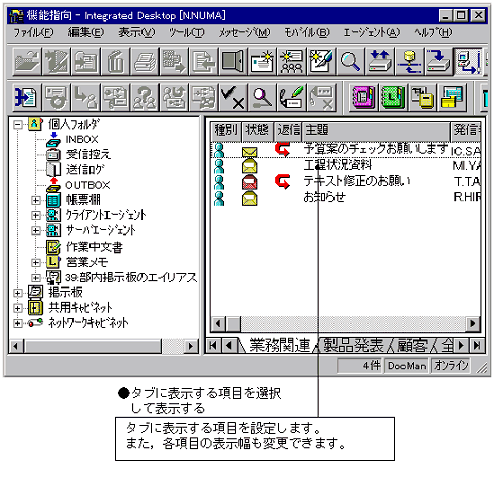This screenshot has height=477, width=494.
Task: Expand the 営業メモ node
Action: [35, 263]
